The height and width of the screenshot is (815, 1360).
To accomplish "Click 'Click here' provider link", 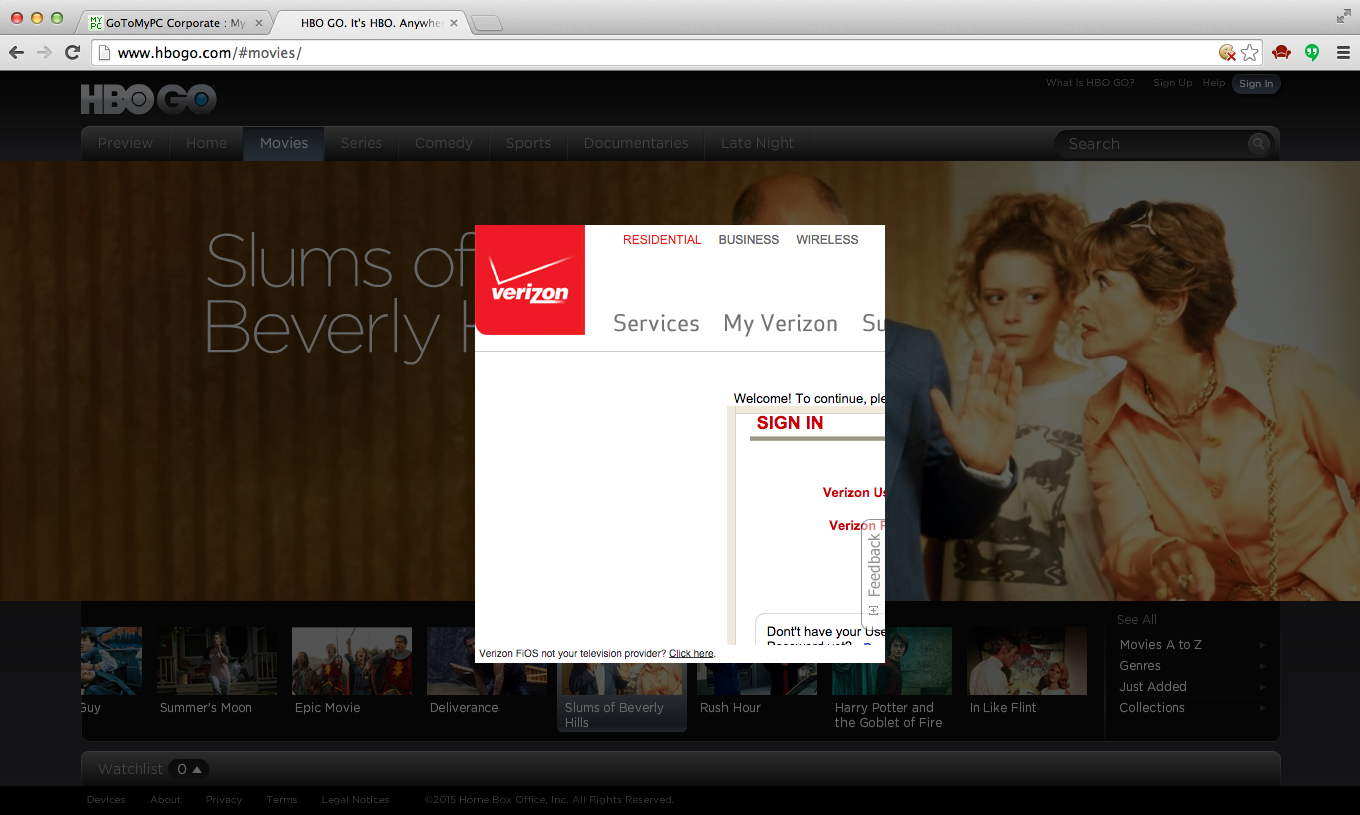I will pos(691,653).
